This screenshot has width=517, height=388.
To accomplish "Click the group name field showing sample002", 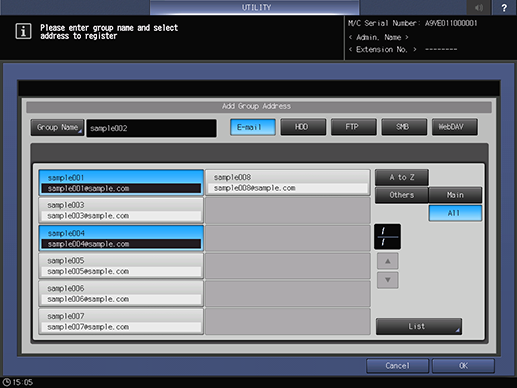I will coord(151,128).
